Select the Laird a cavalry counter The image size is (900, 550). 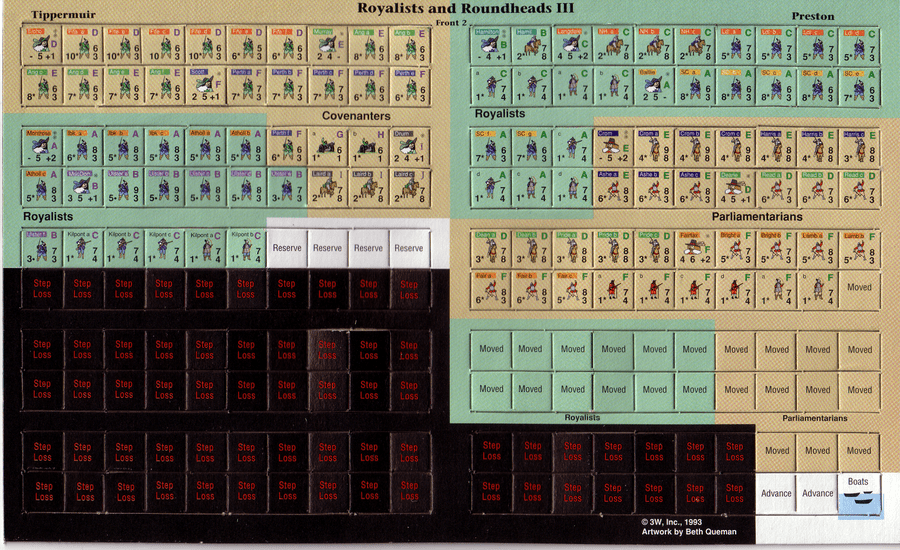coord(328,187)
